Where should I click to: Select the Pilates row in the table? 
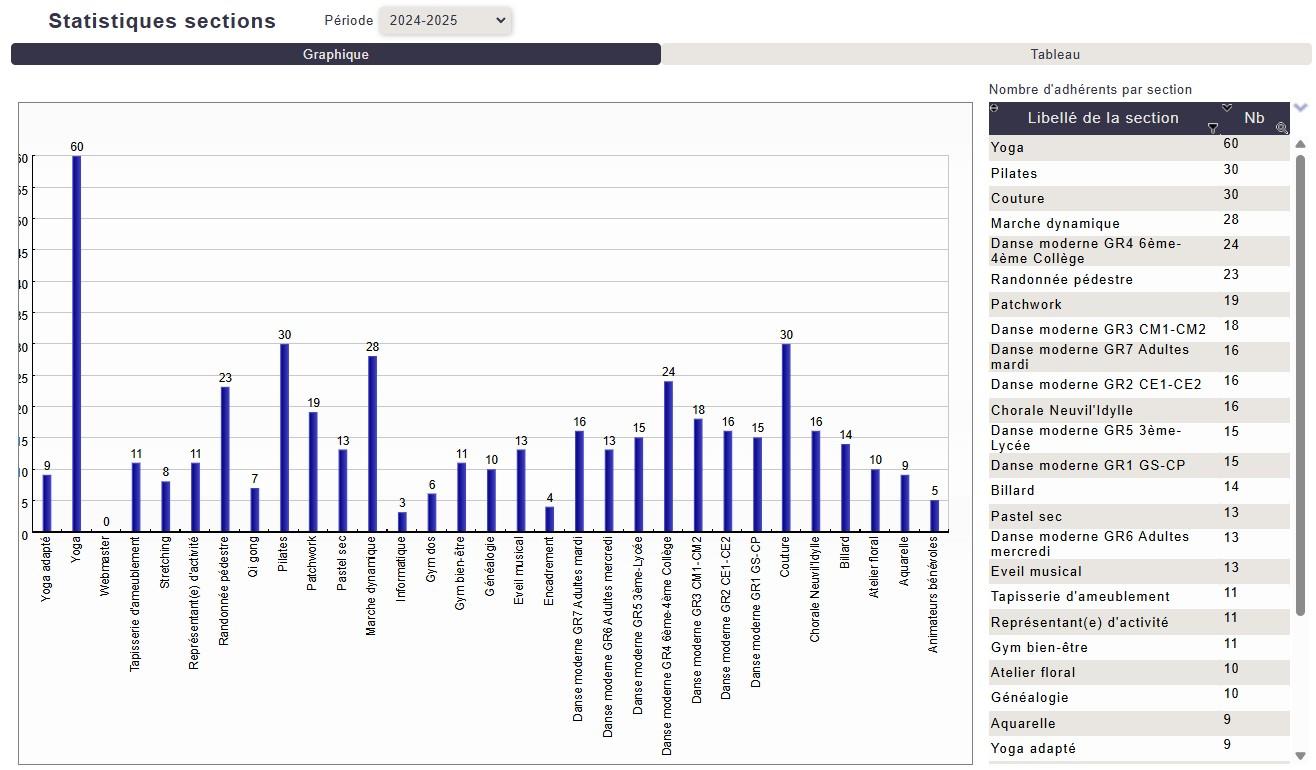click(x=1100, y=173)
